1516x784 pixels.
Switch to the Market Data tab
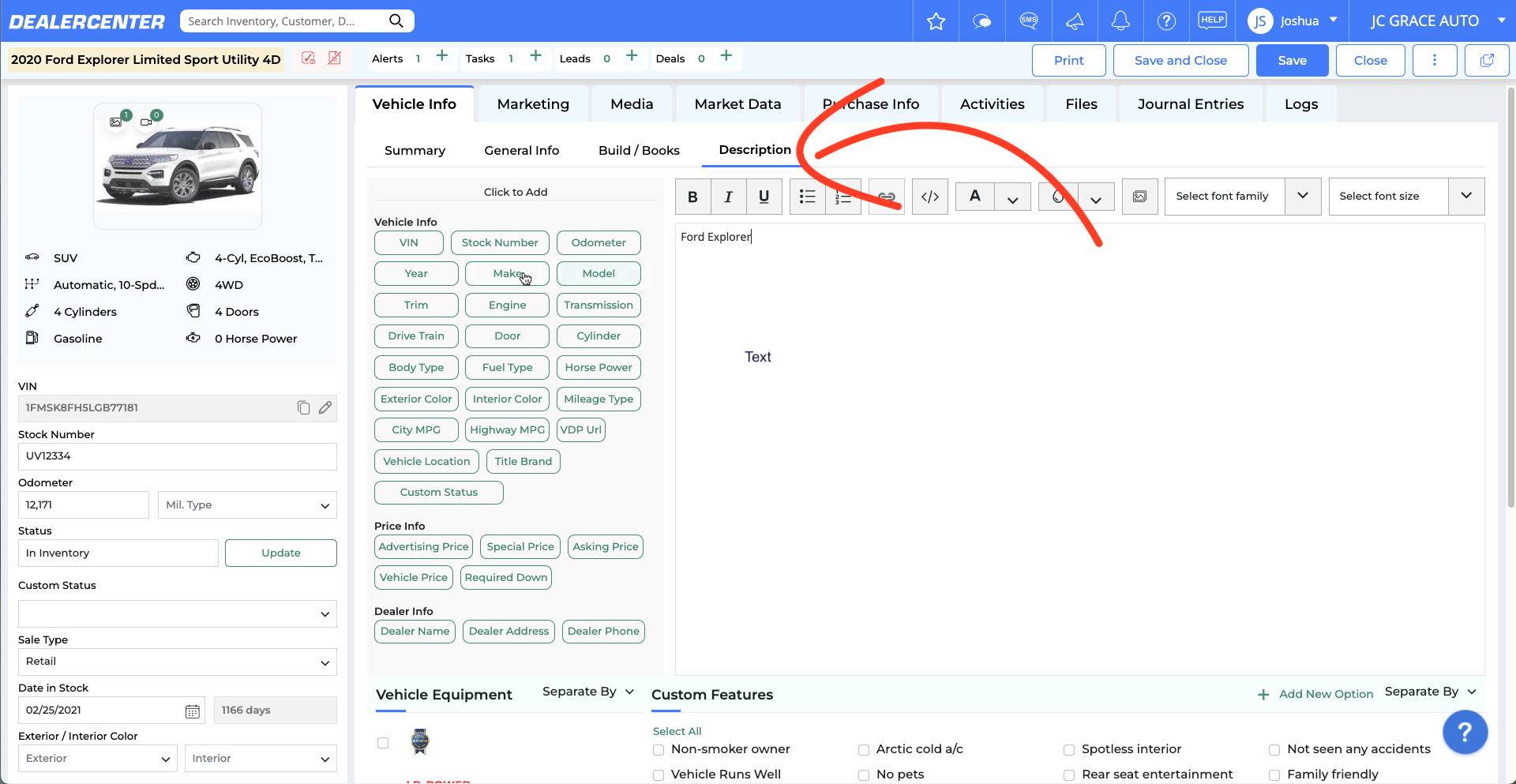pyautogui.click(x=737, y=104)
